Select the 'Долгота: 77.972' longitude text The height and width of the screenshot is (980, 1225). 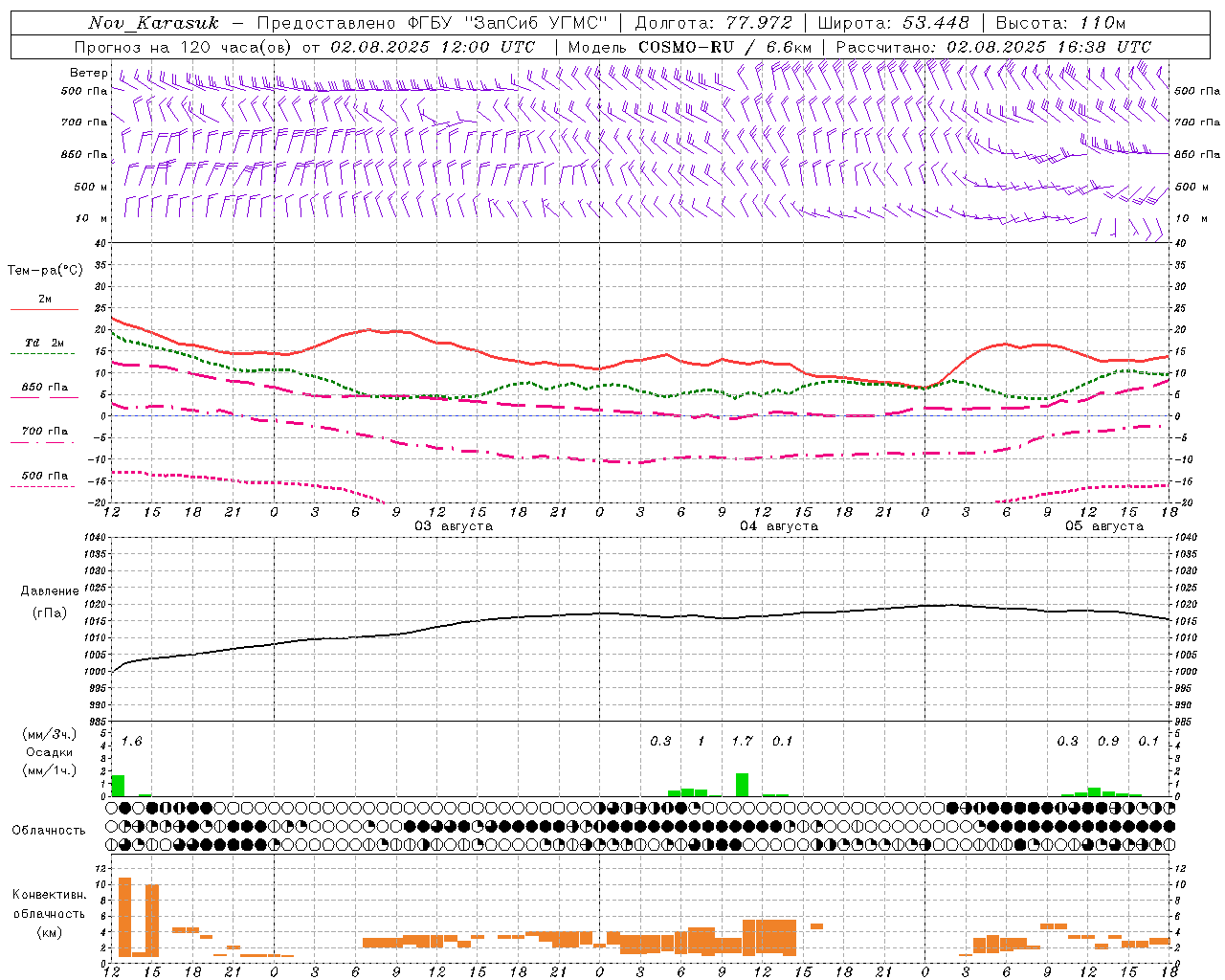point(713,23)
